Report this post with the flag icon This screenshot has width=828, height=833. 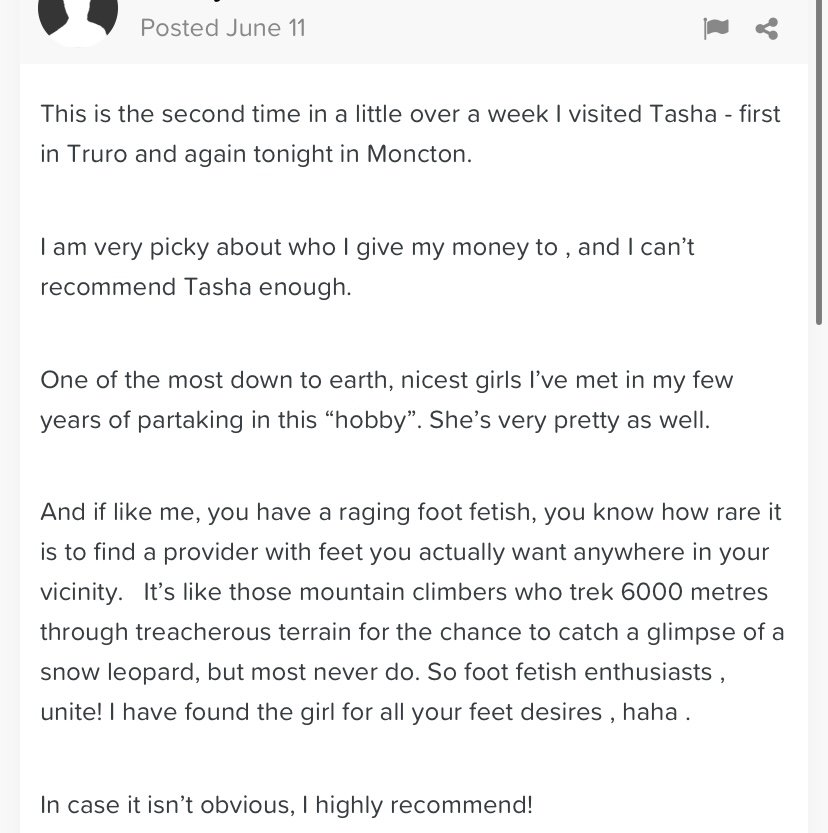[715, 28]
